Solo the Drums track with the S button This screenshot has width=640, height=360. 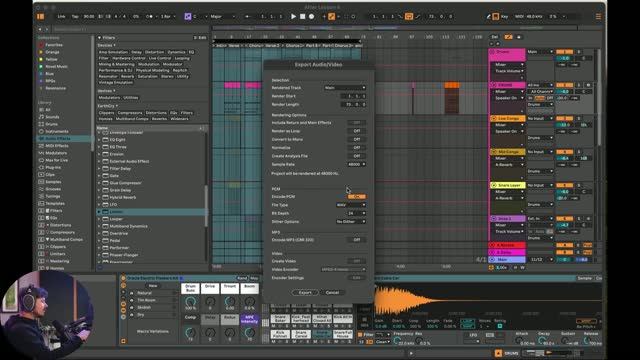coord(579,52)
